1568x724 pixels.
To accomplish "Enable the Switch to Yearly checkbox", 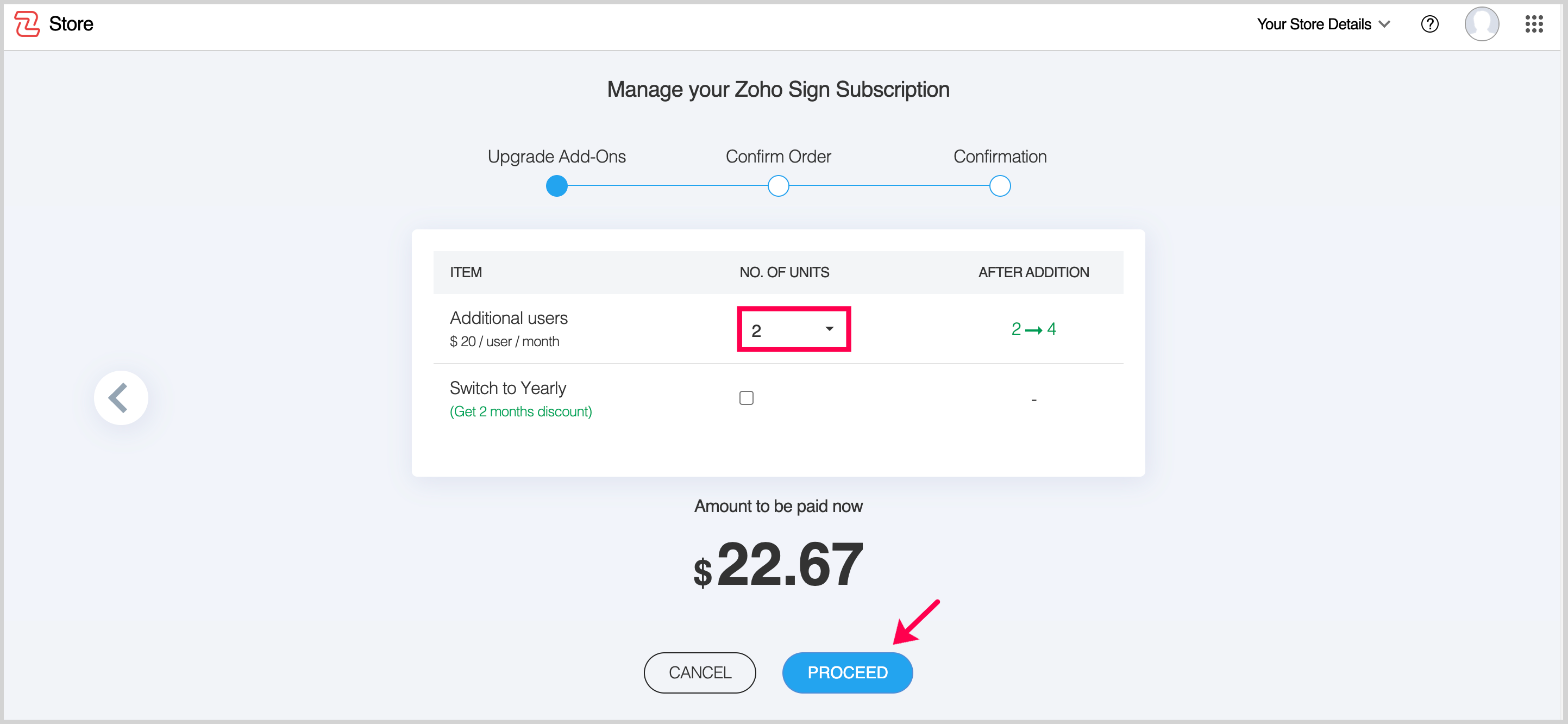I will tap(747, 398).
